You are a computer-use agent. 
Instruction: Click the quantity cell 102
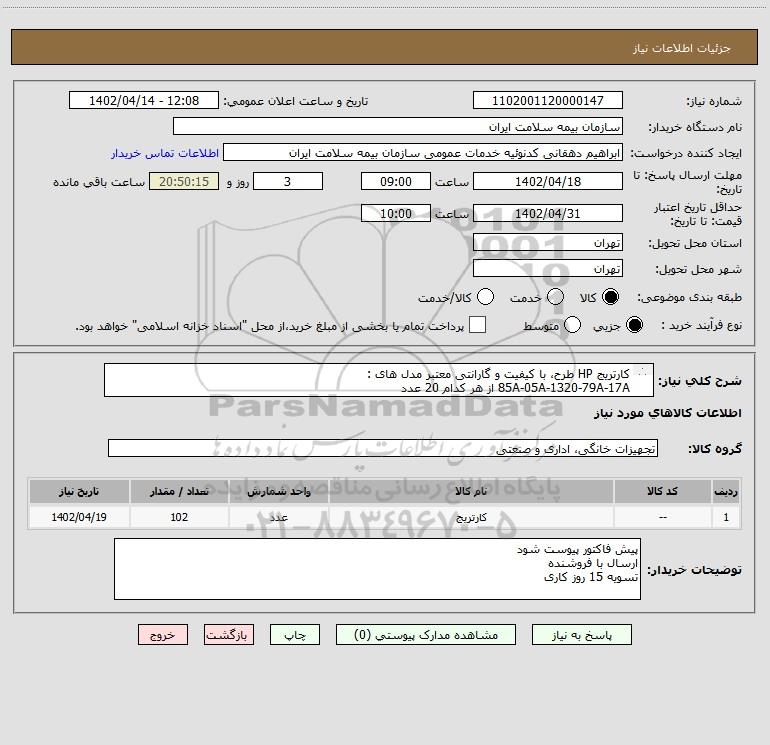pos(179,517)
